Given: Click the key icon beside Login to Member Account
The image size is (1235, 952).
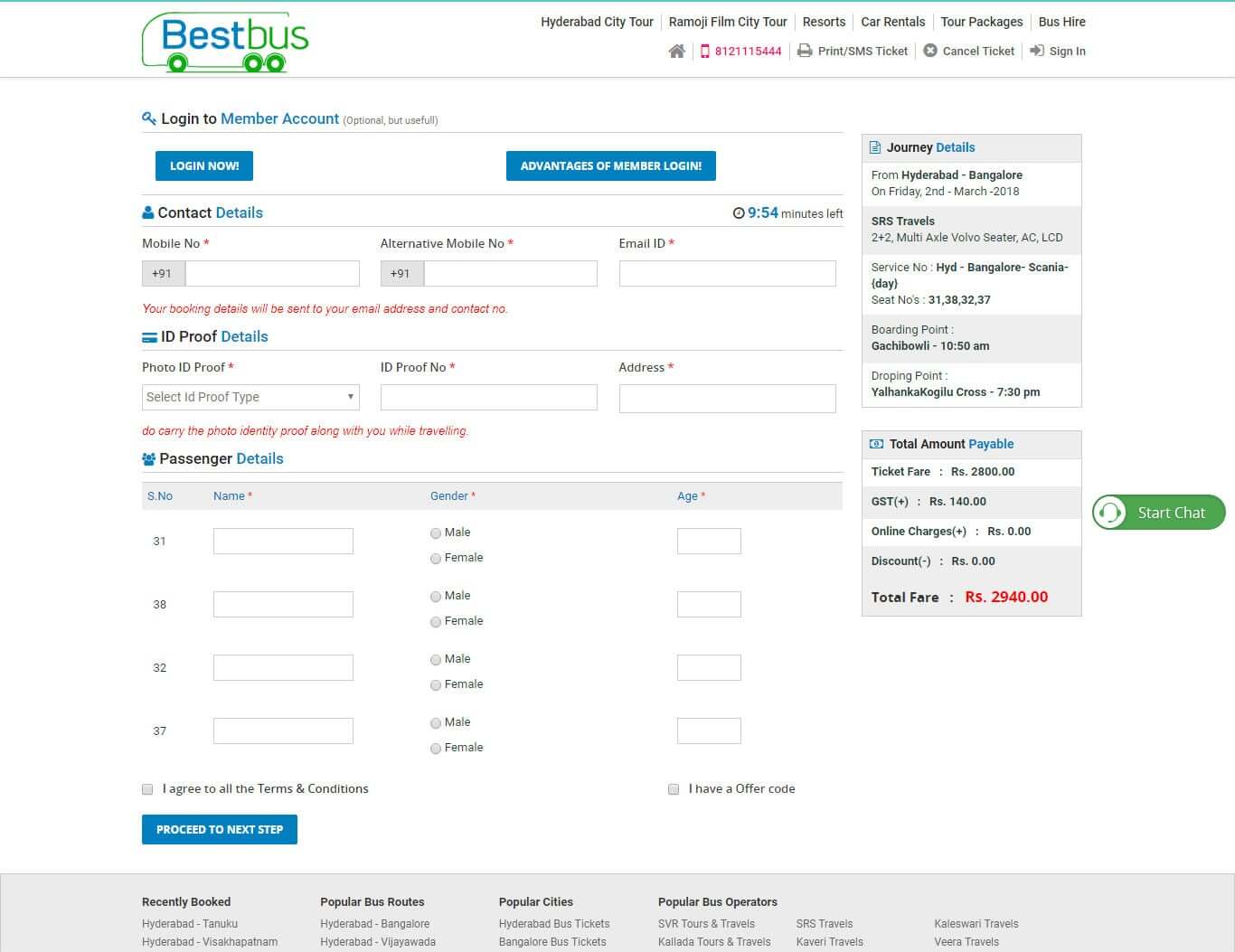Looking at the screenshot, I should [x=149, y=118].
